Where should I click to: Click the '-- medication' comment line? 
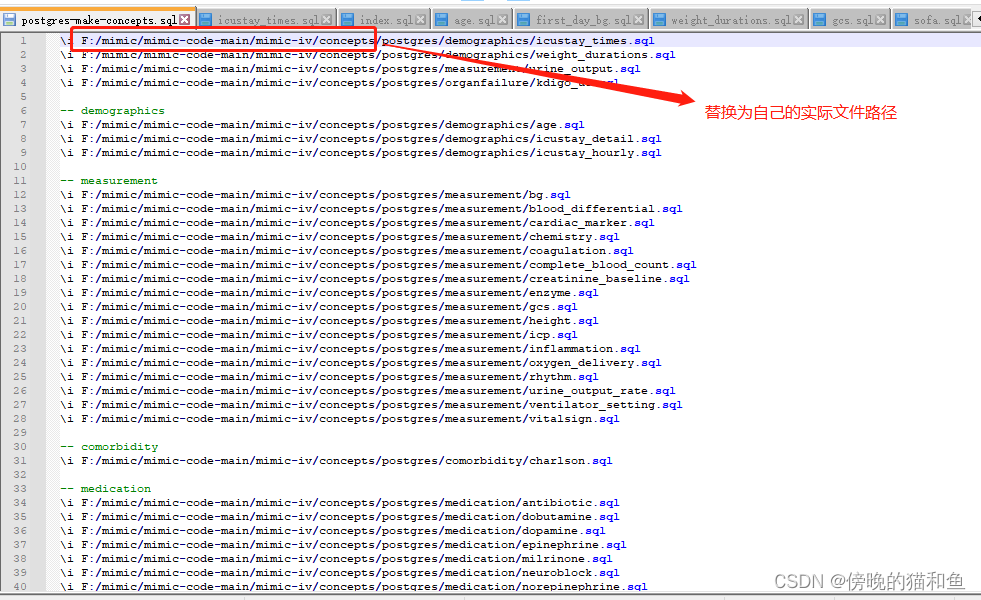pyautogui.click(x=106, y=489)
